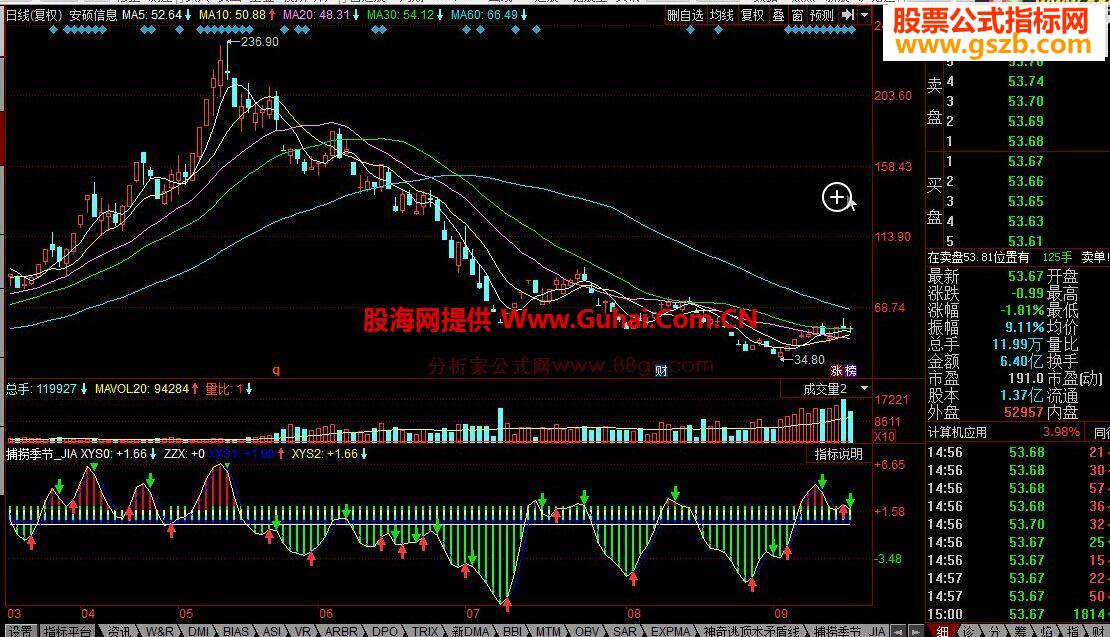Switch to the 指 tab in right panel
Screen dimensions: 1110x637
click(x=1072, y=631)
